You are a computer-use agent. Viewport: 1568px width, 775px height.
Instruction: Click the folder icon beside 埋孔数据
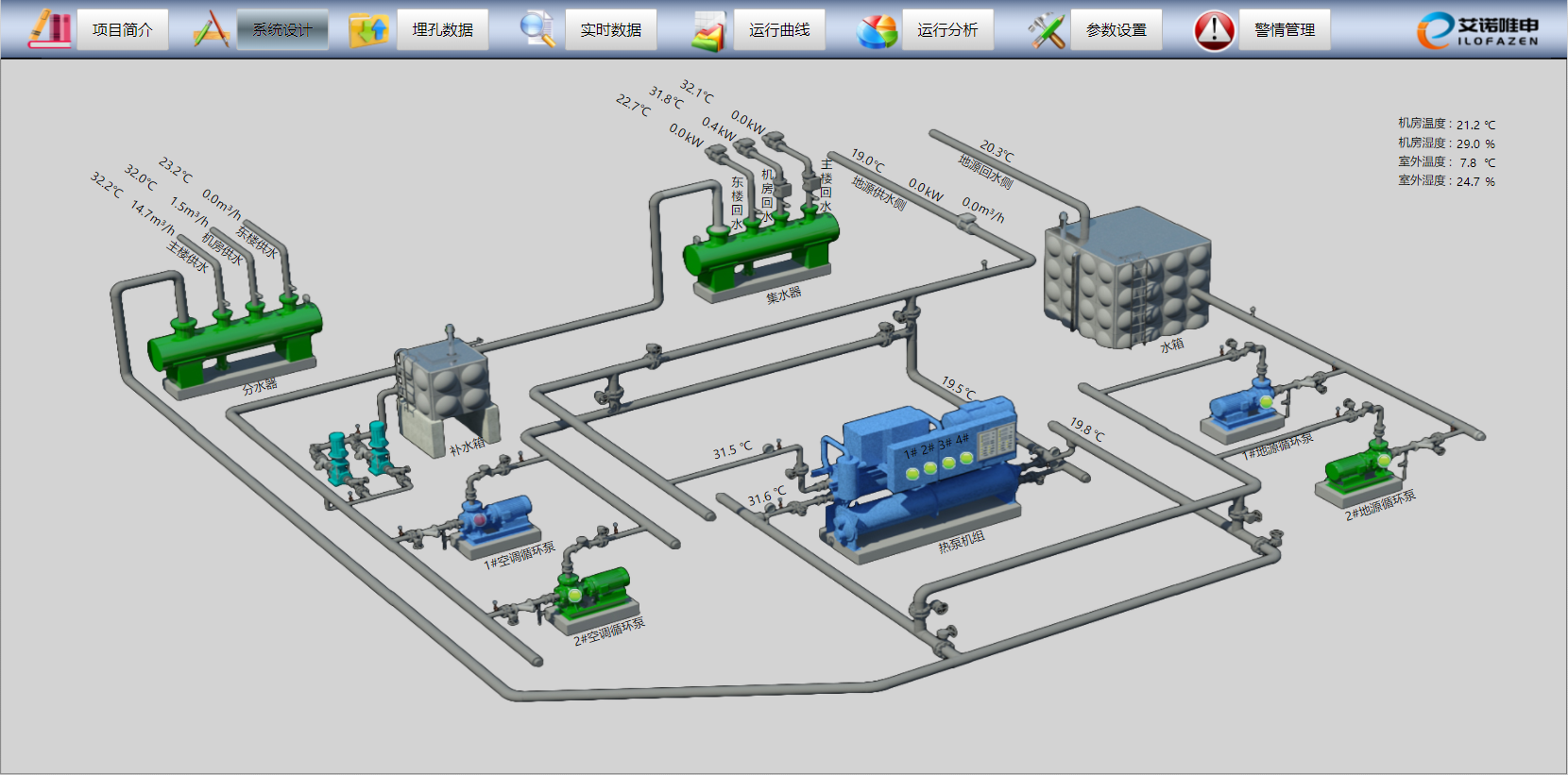(368, 29)
